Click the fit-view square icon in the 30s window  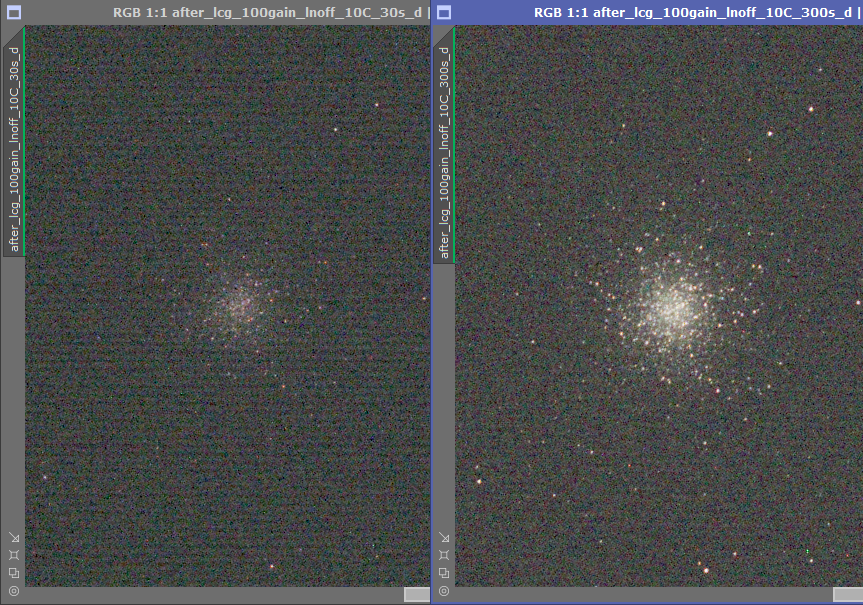[x=13, y=555]
